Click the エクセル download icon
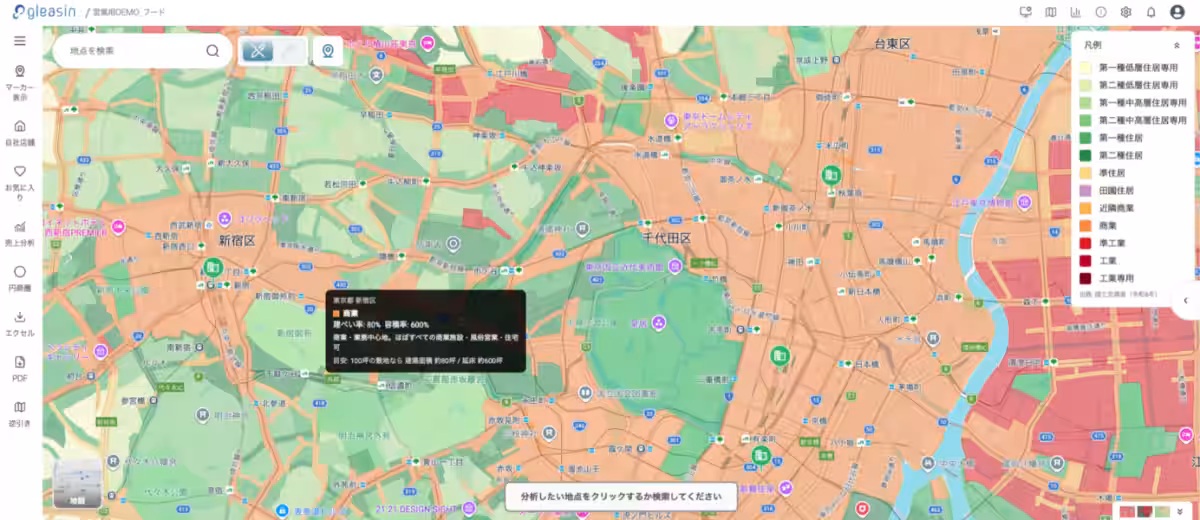This screenshot has height=520, width=1200. click(20, 317)
